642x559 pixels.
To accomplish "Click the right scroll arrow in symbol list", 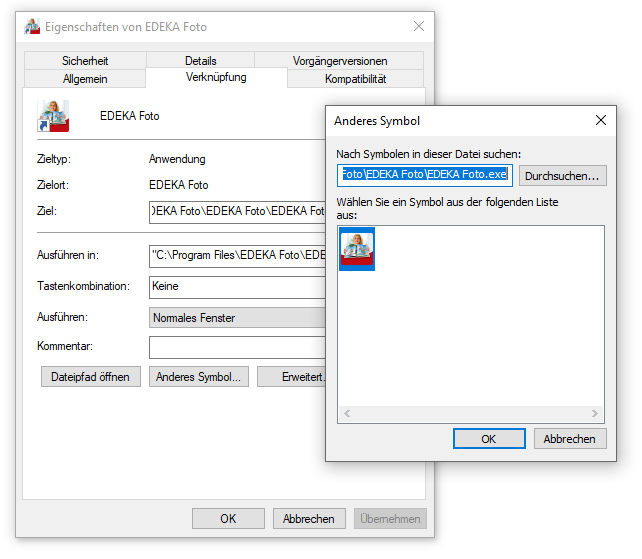I will [595, 413].
